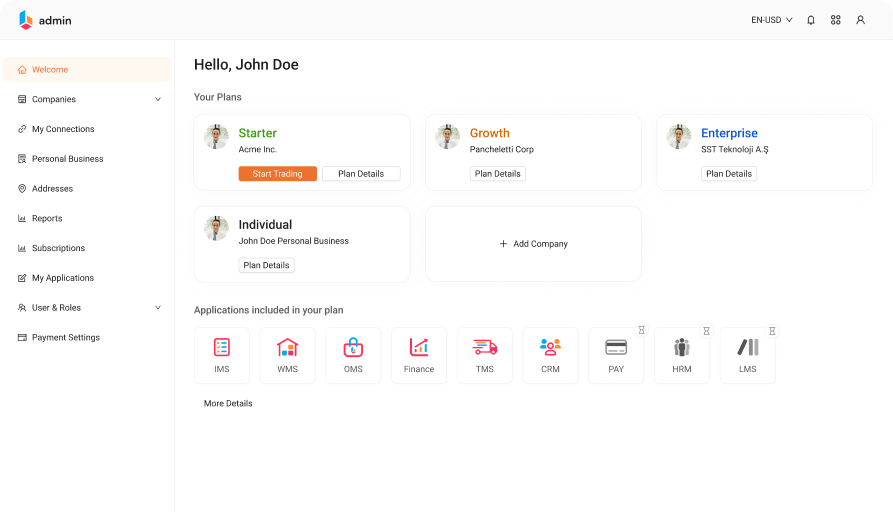Viewport: 893px width, 515px height.
Task: Click the Growth plan title
Action: (x=490, y=133)
